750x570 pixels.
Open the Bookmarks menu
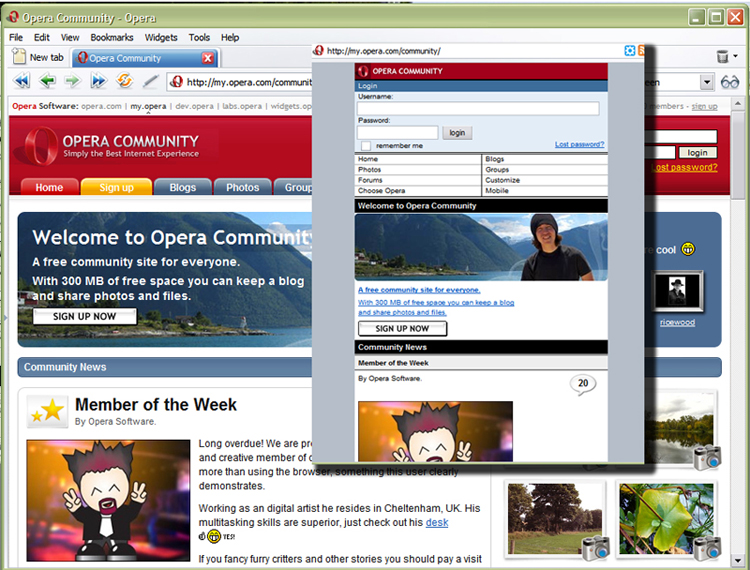click(111, 37)
